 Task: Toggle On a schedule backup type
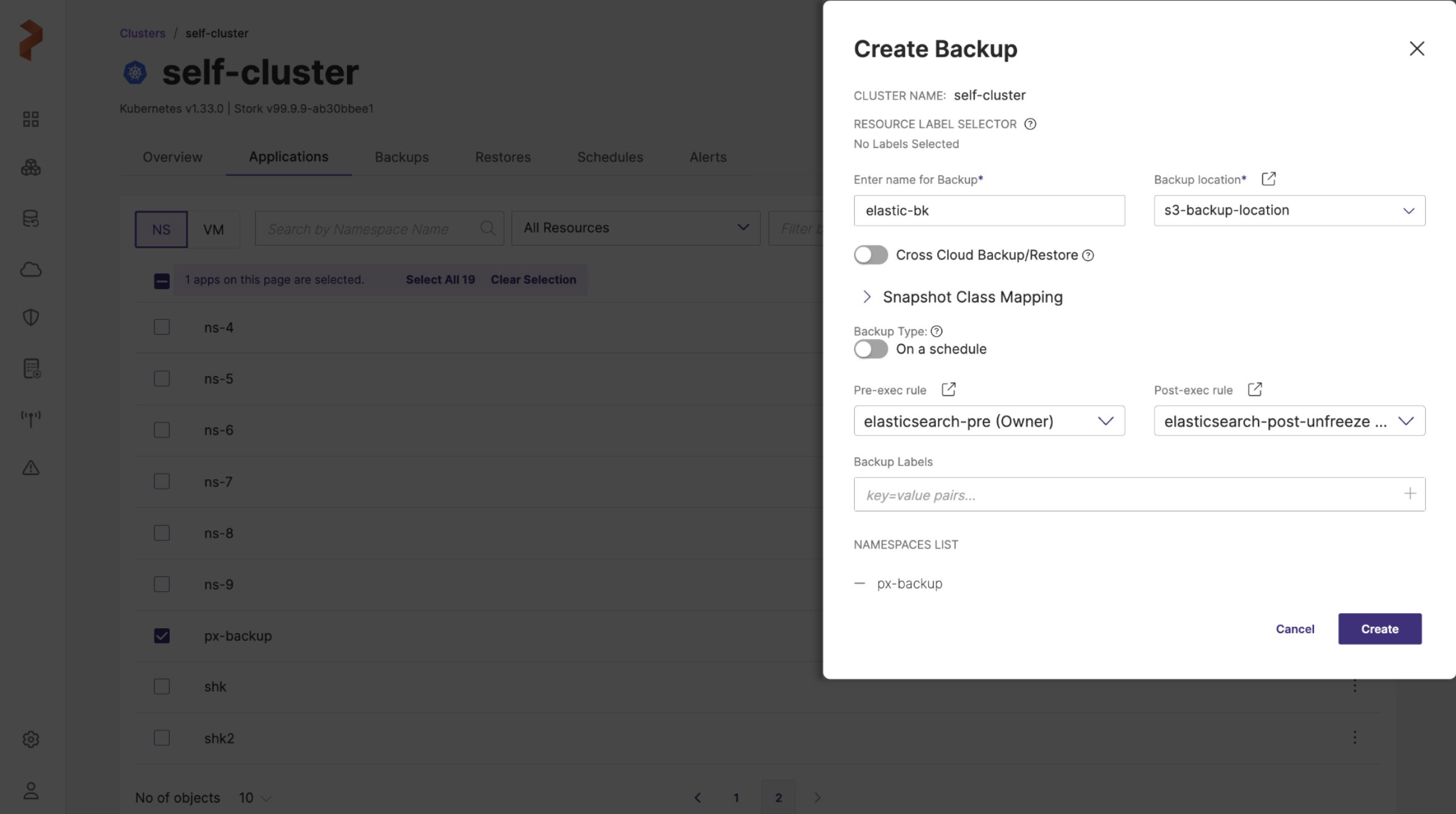click(871, 349)
